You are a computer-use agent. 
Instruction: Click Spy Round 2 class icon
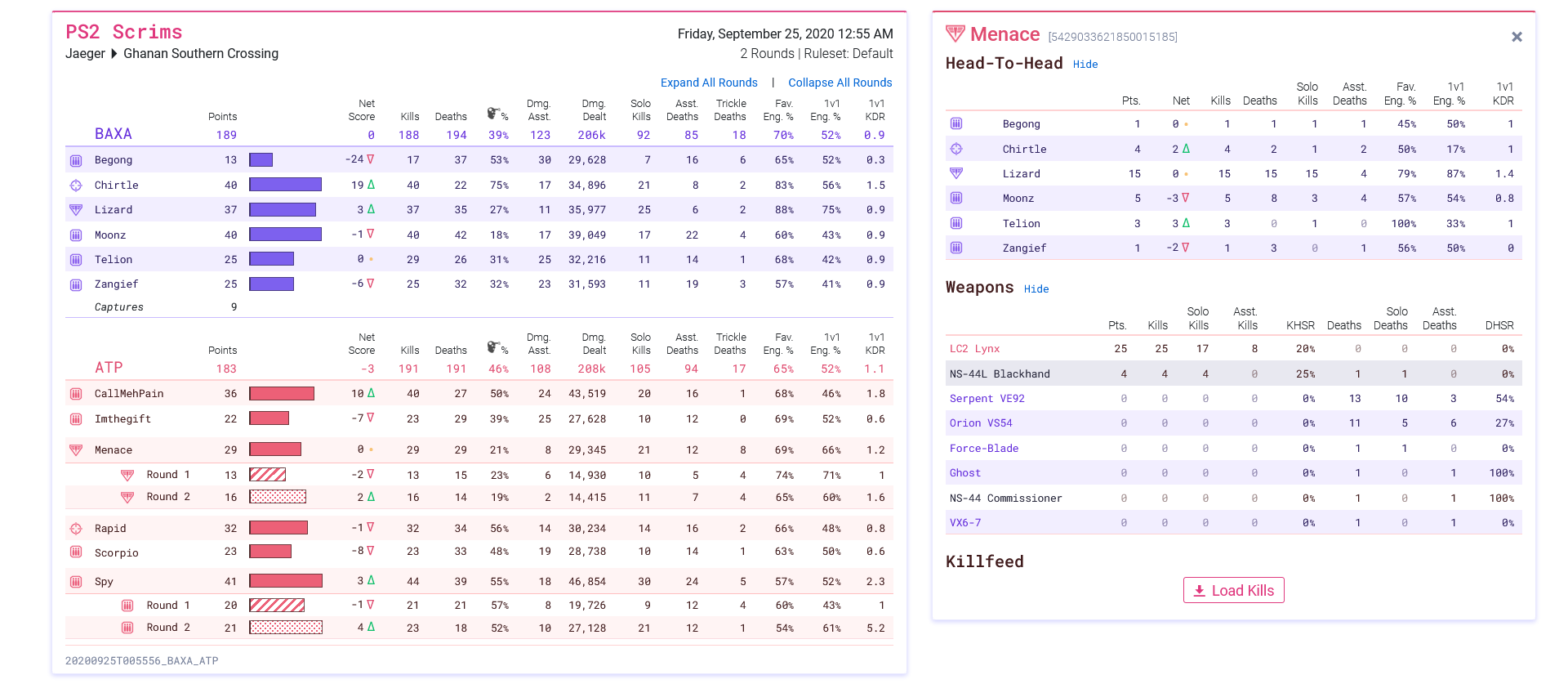(127, 628)
